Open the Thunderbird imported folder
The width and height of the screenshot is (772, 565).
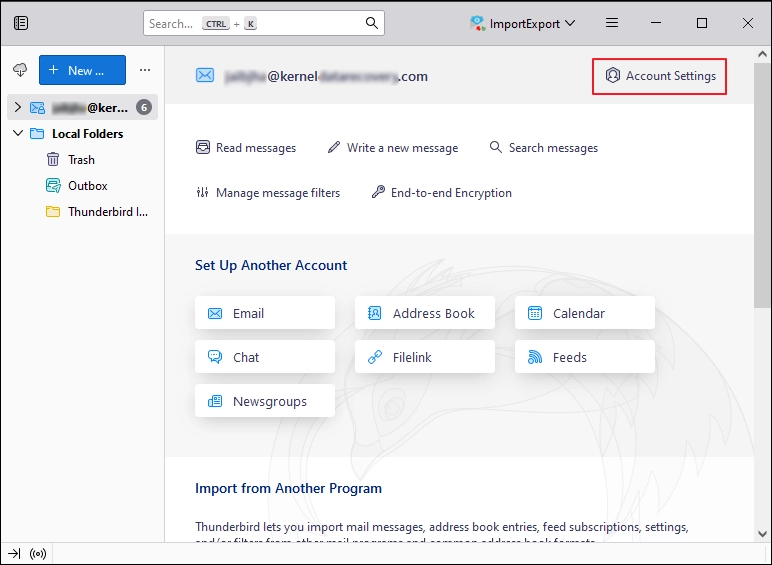tap(82, 212)
